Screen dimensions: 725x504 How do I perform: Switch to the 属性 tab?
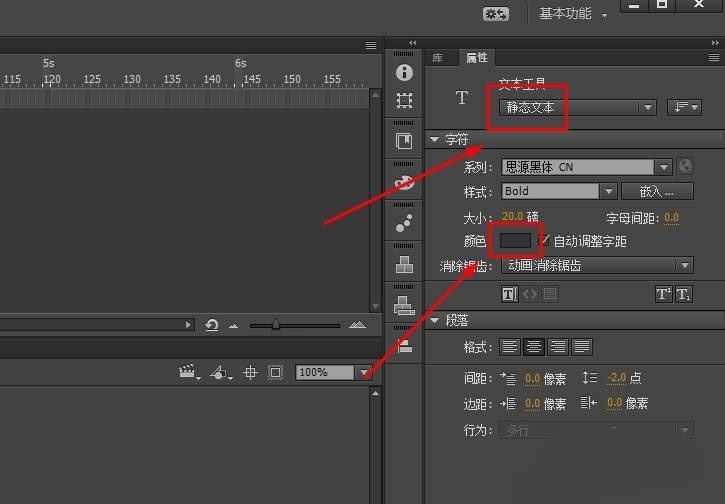click(477, 57)
